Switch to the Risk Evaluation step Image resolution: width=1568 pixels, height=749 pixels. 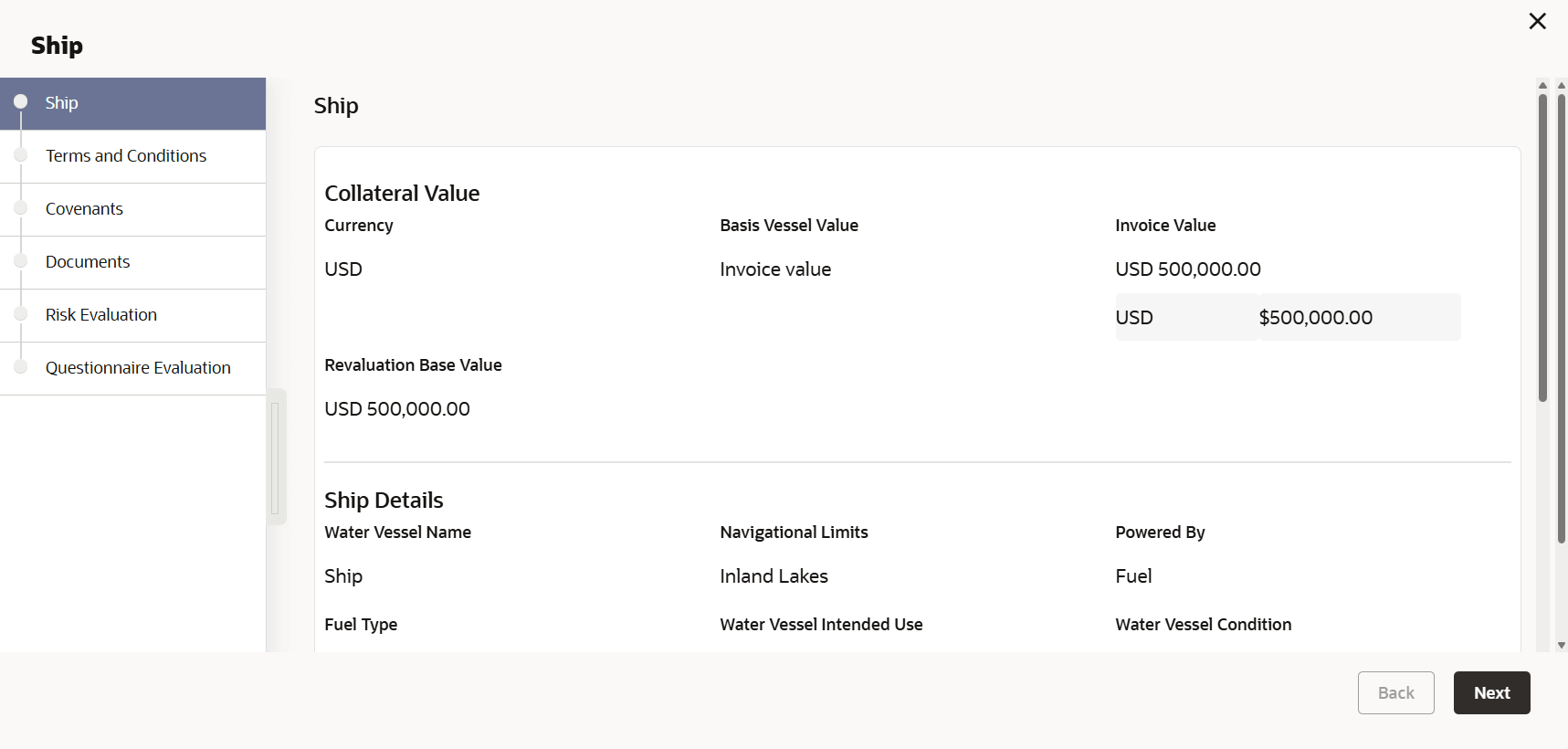pos(101,315)
